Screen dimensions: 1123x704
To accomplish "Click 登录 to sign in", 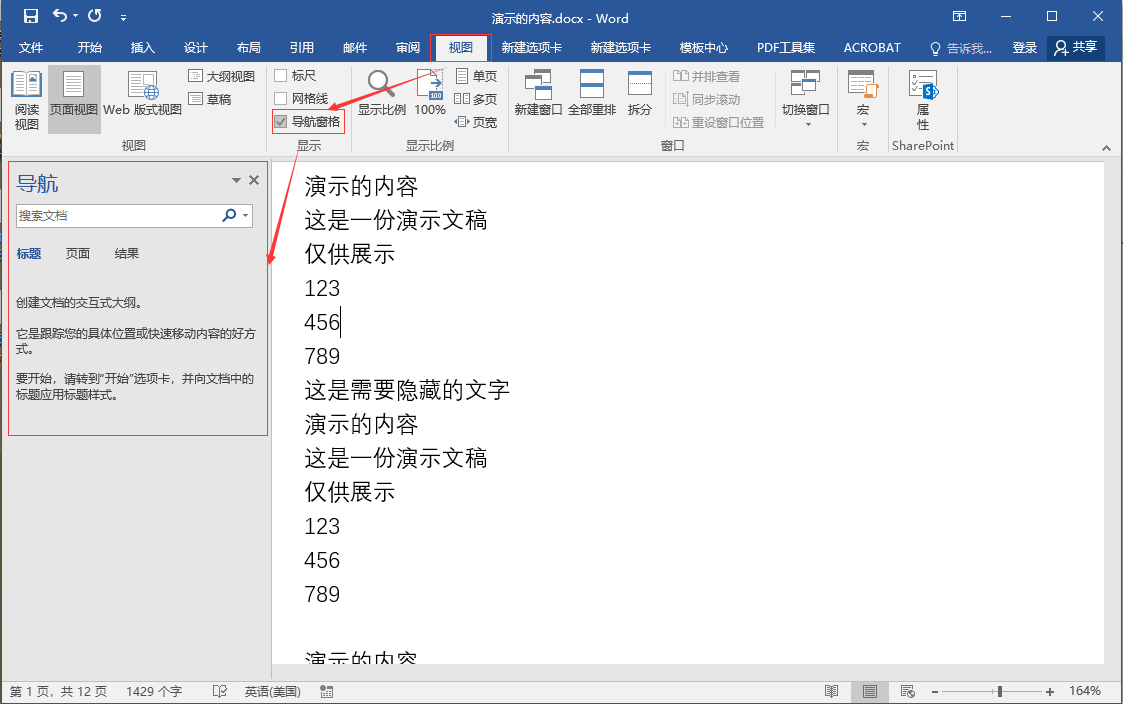I will [1024, 47].
